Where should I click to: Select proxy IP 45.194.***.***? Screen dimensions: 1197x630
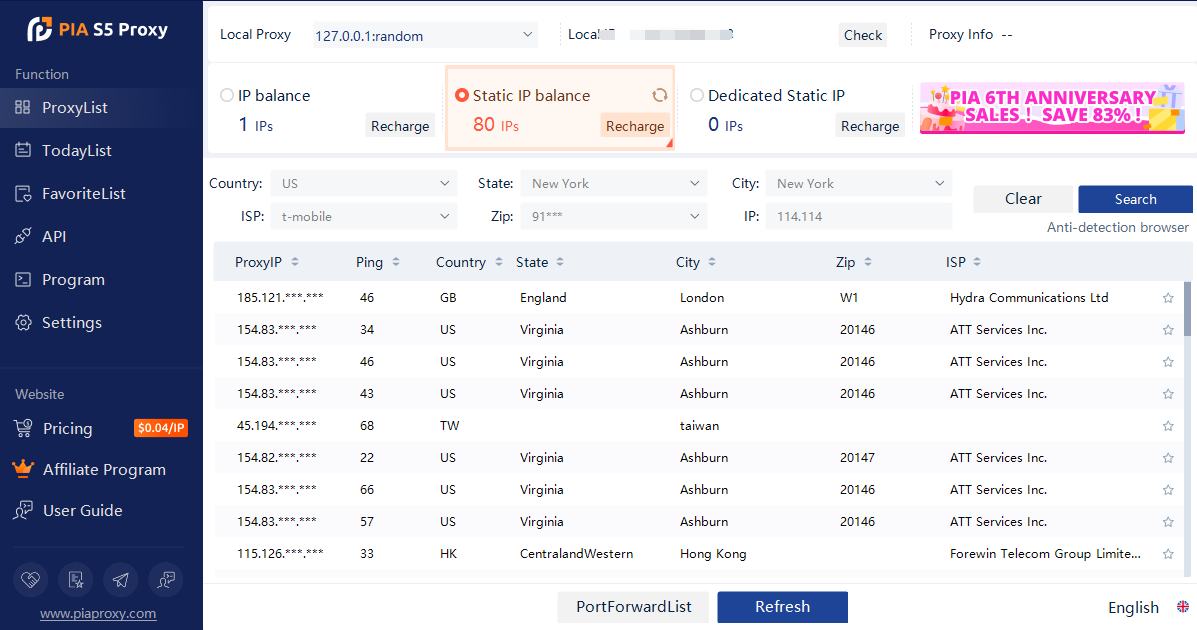[276, 426]
